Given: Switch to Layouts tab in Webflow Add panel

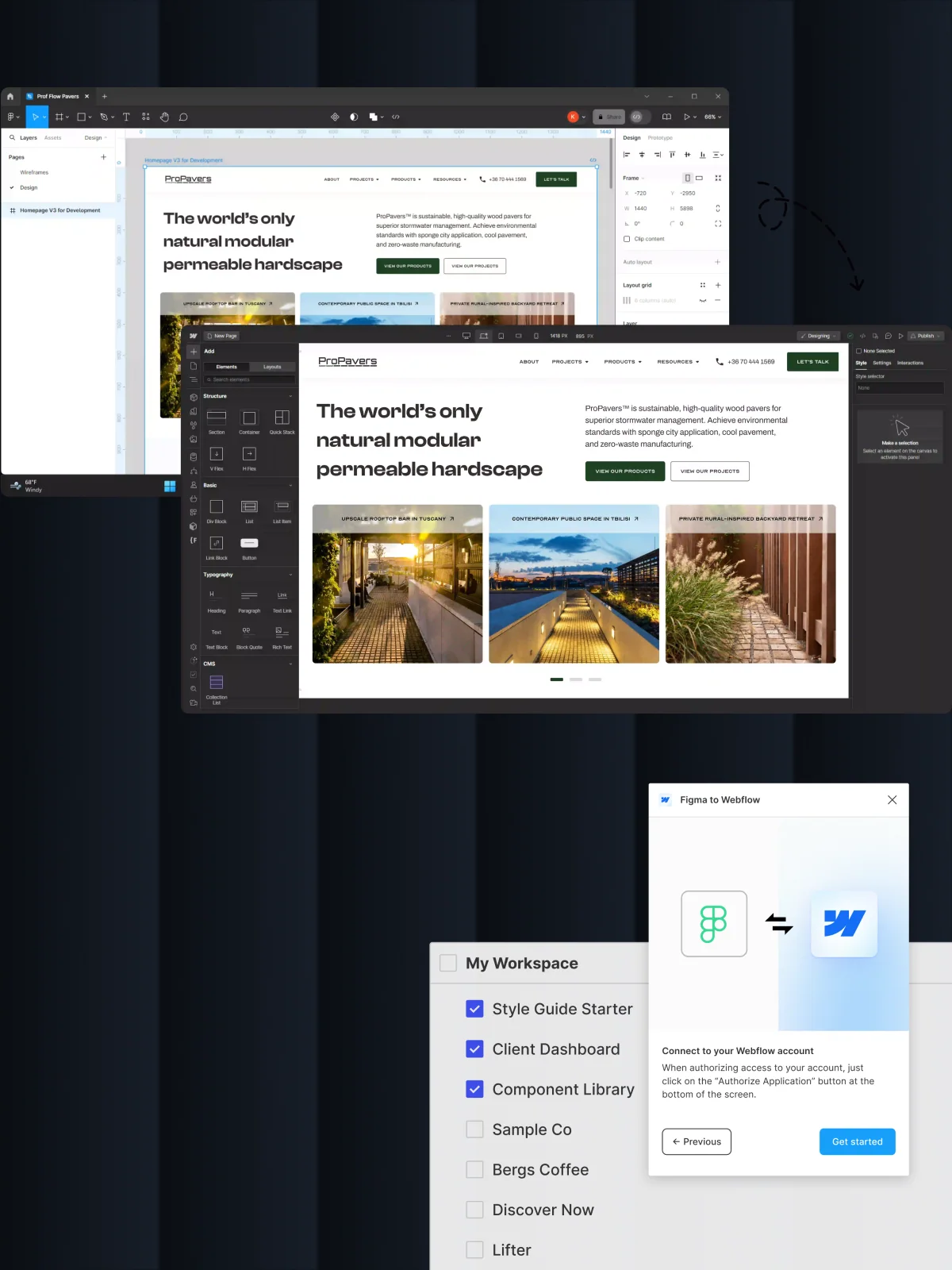Looking at the screenshot, I should point(272,367).
